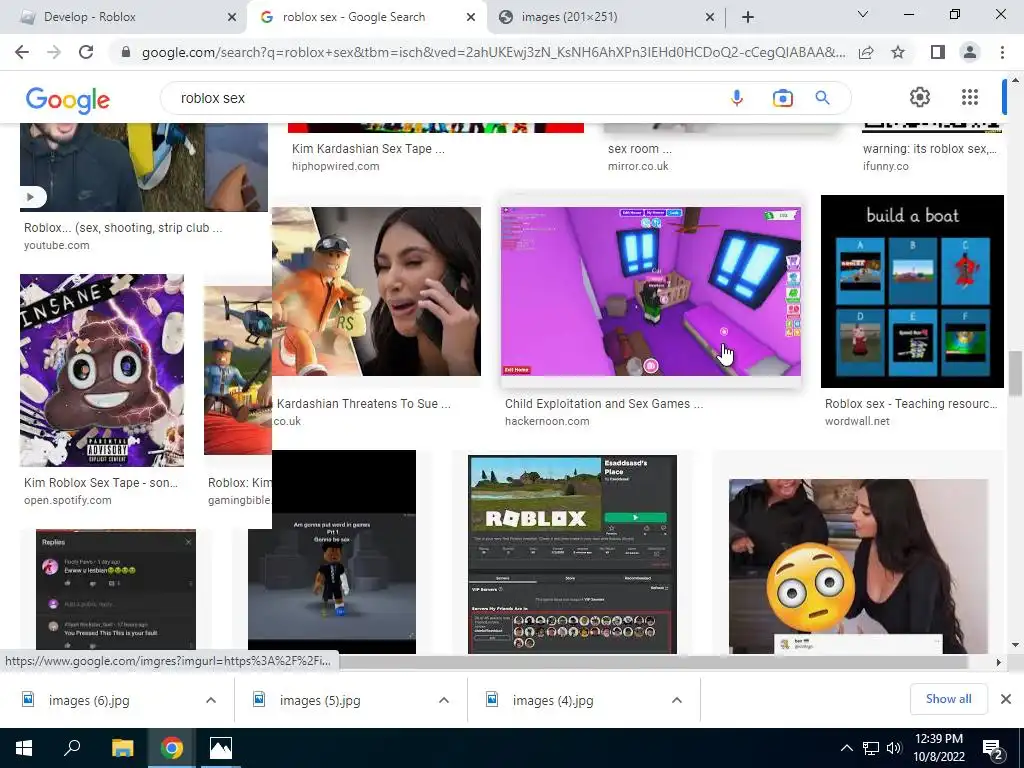
Task: Open Google quick settings gear
Action: pos(920,97)
